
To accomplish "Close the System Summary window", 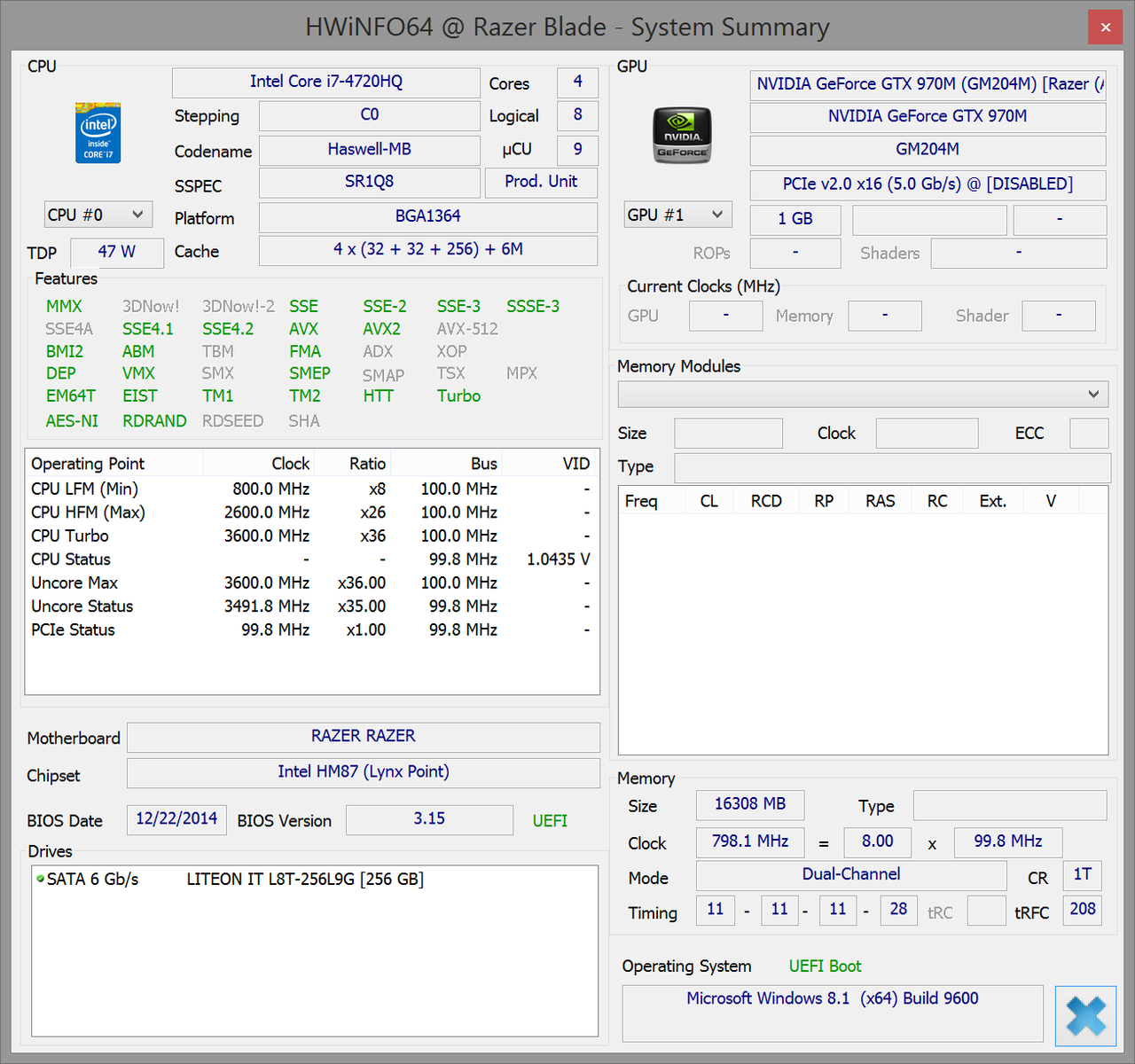I will pyautogui.click(x=1105, y=27).
